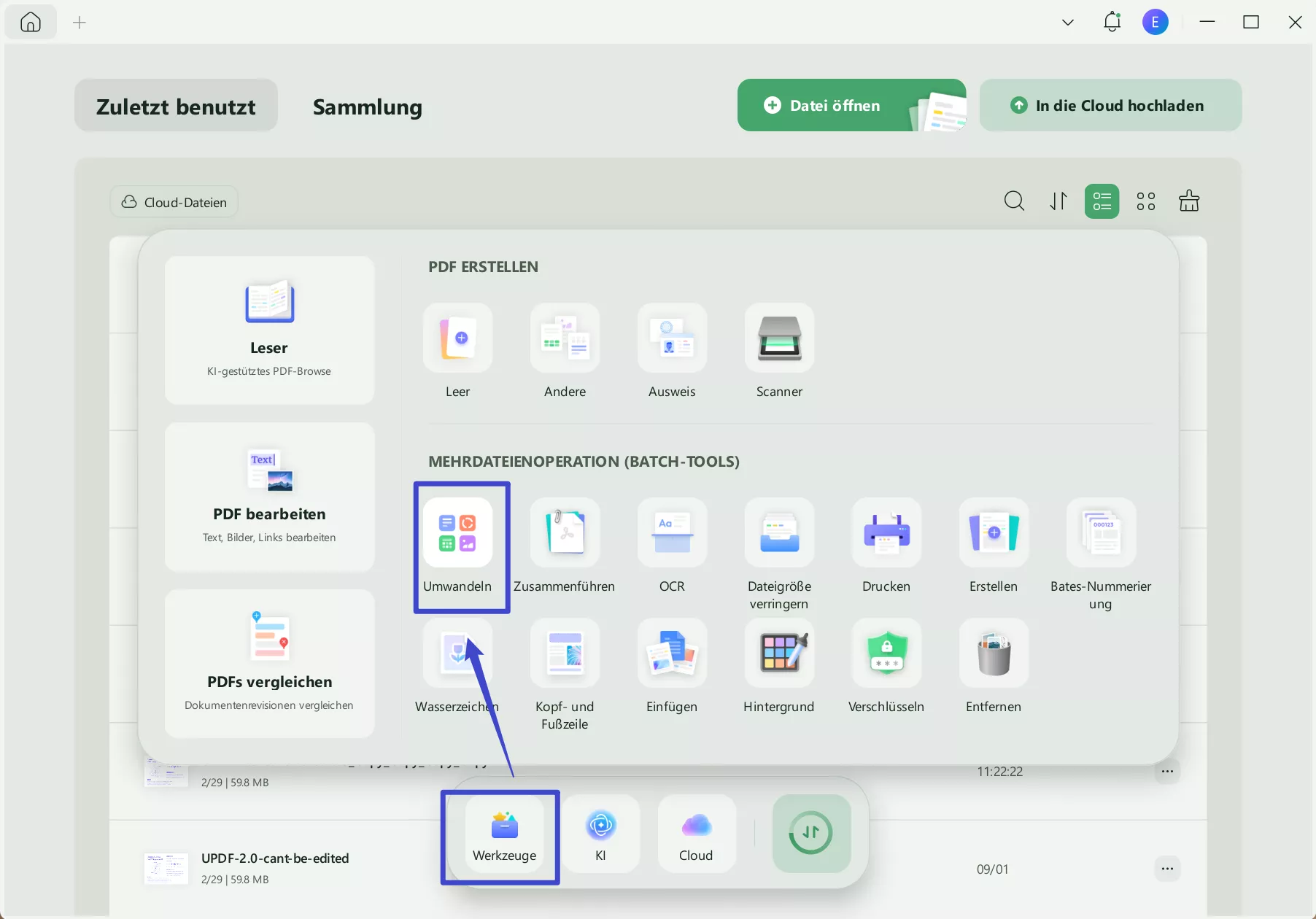Viewport: 1316px width, 919px height.
Task: Click the green sync status button
Action: tap(811, 833)
